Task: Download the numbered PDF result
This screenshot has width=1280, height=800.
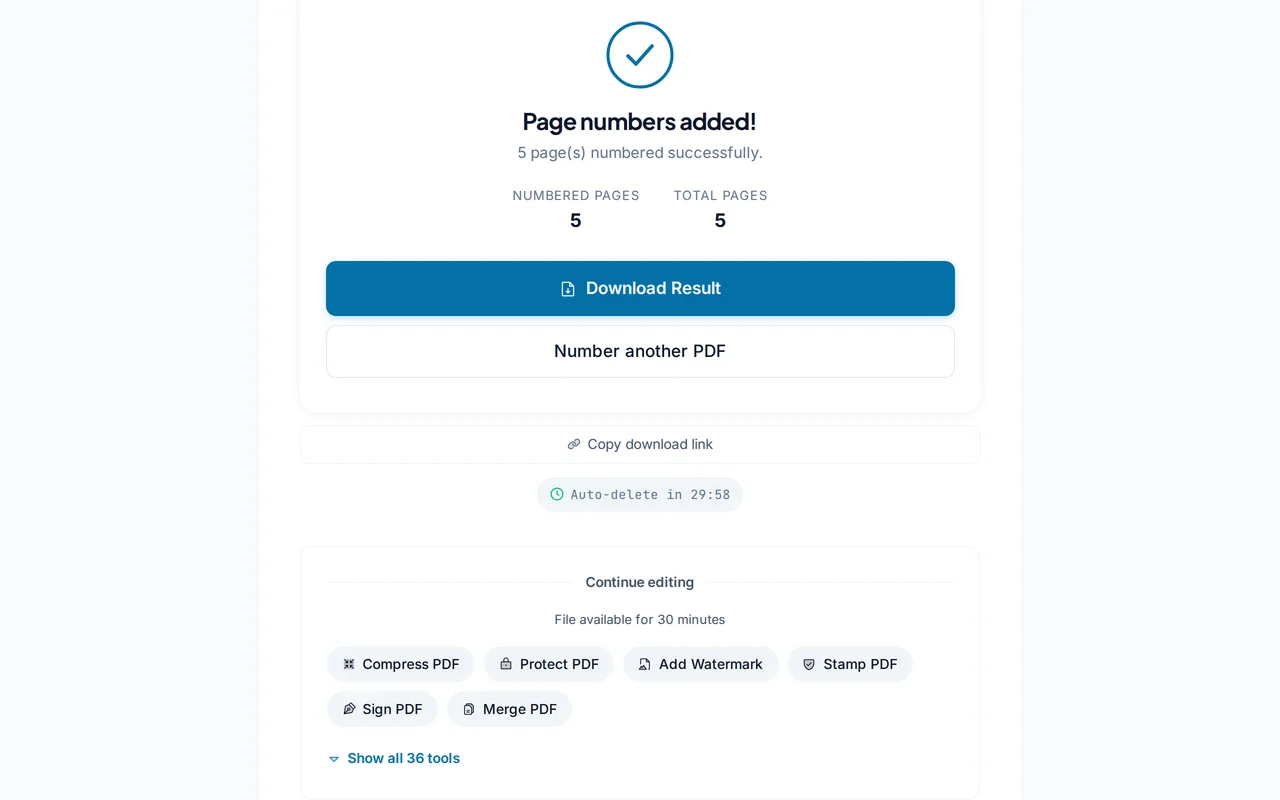Action: [x=639, y=288]
